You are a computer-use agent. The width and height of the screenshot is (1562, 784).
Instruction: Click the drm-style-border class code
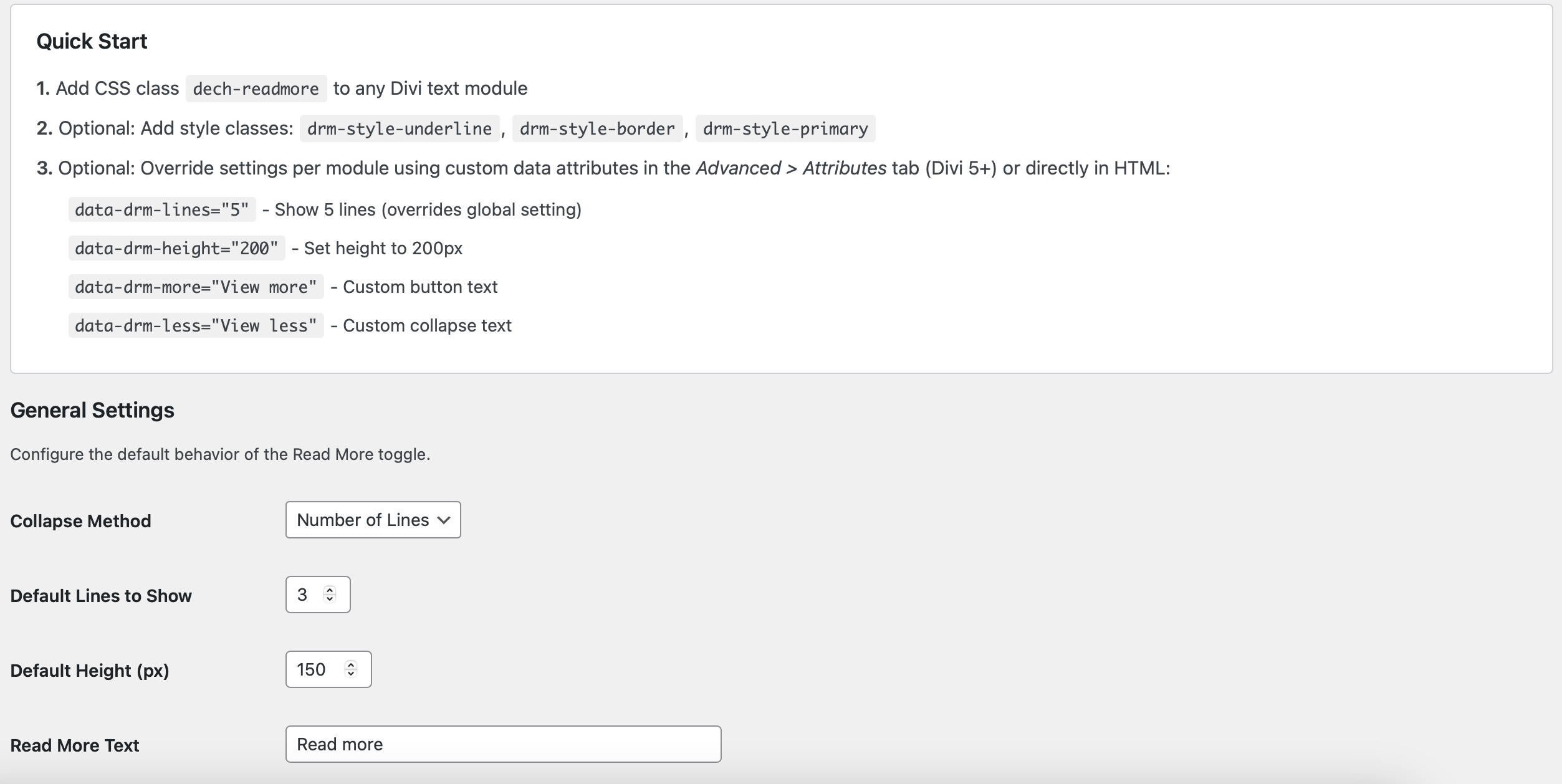point(597,129)
